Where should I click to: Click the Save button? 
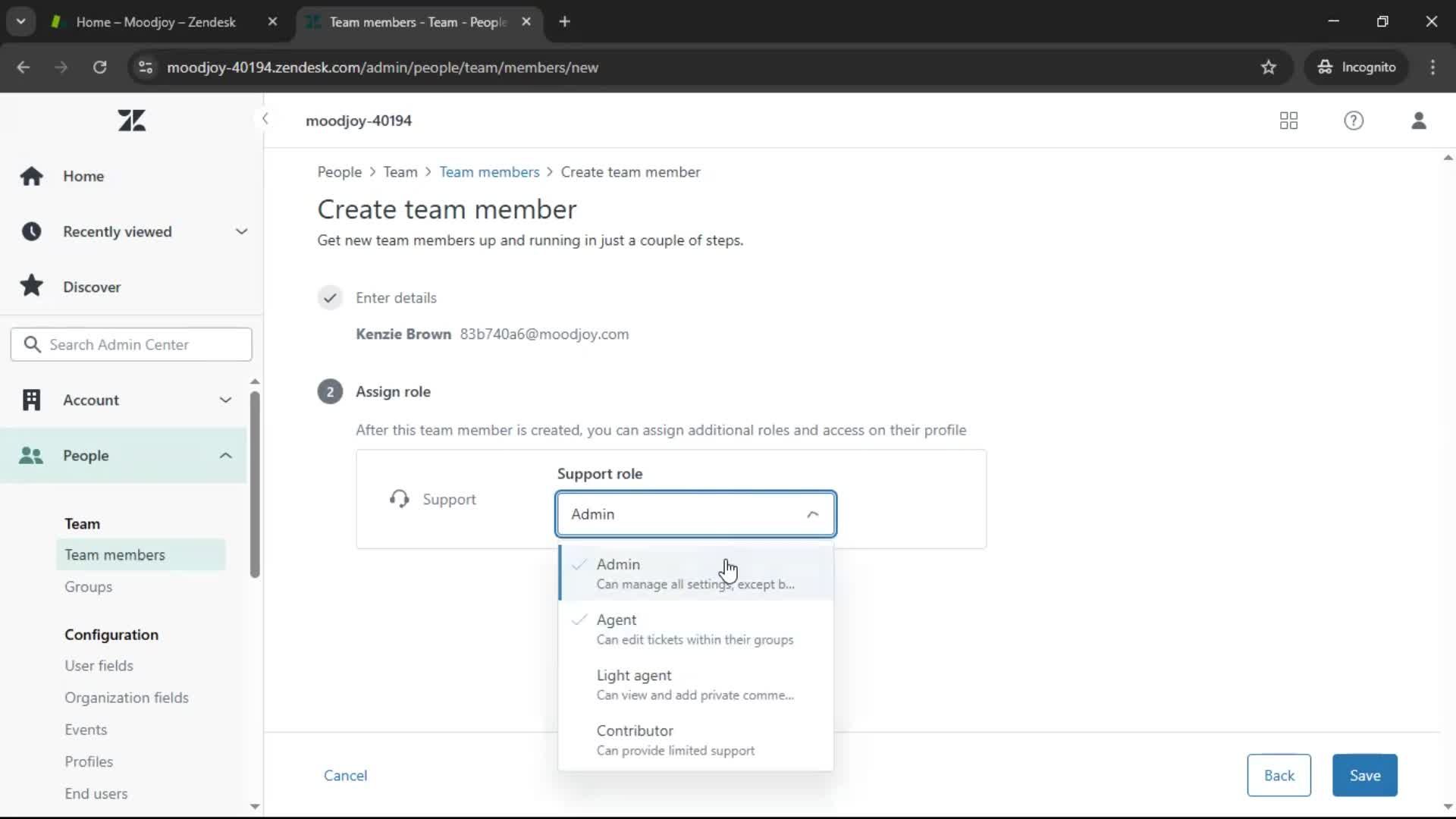tap(1364, 775)
